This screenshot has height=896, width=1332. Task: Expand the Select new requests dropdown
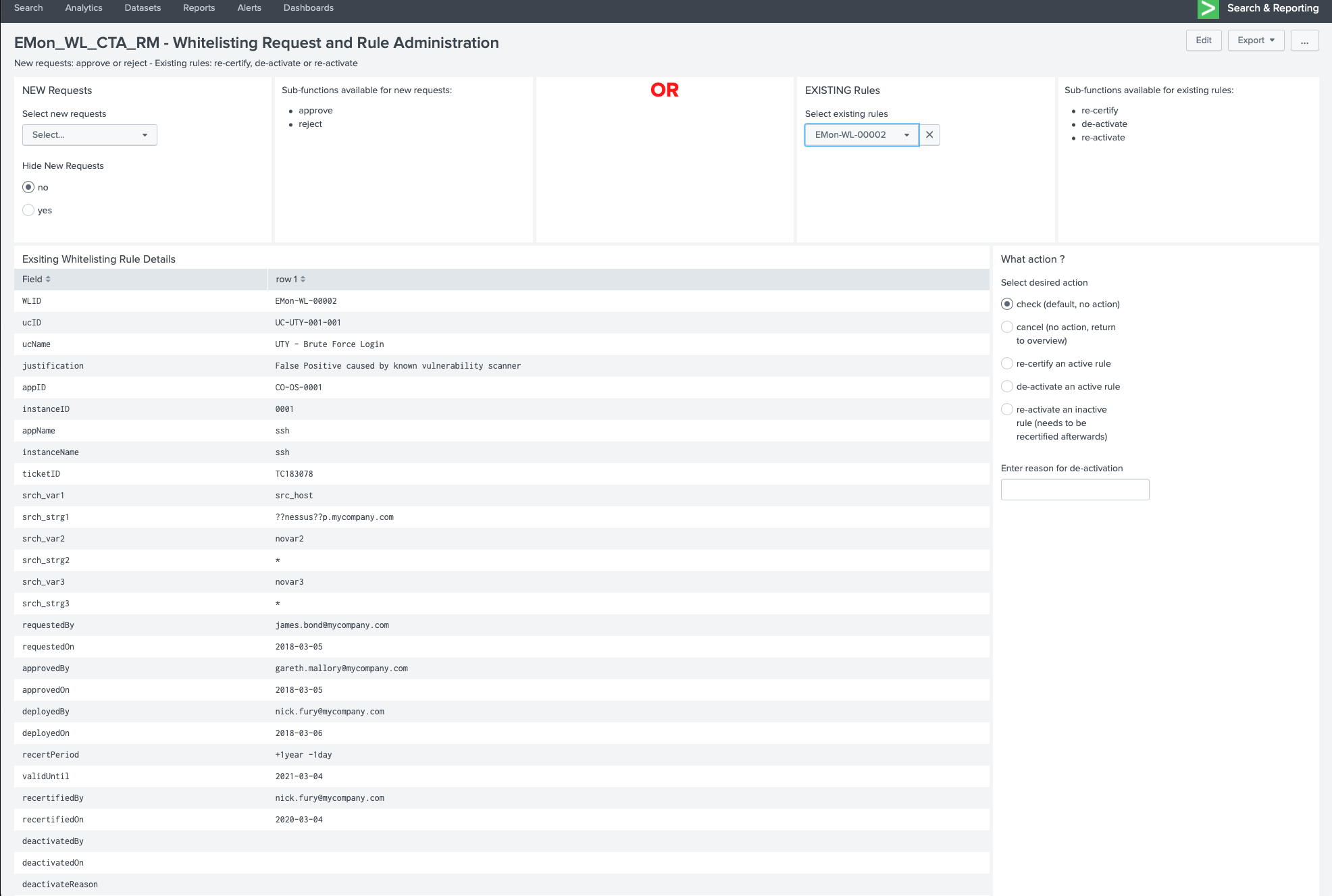(x=90, y=135)
